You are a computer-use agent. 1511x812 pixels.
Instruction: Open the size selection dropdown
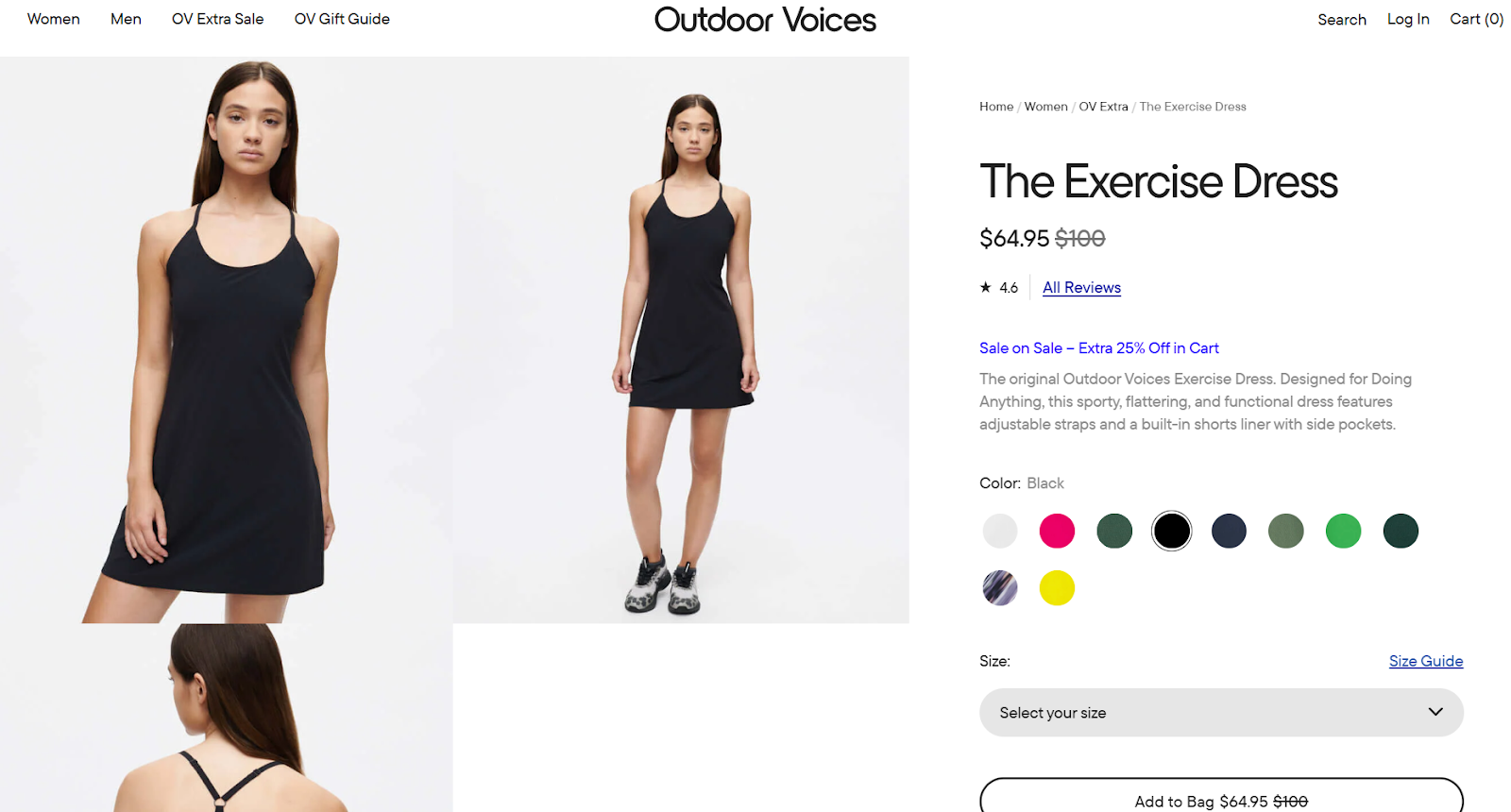tap(1220, 712)
